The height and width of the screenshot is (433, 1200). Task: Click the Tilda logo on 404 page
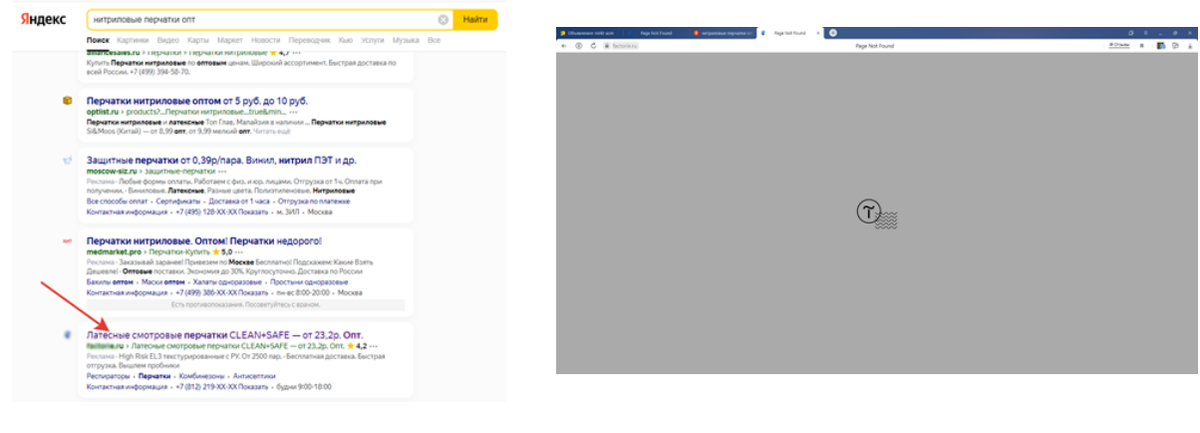tap(877, 213)
